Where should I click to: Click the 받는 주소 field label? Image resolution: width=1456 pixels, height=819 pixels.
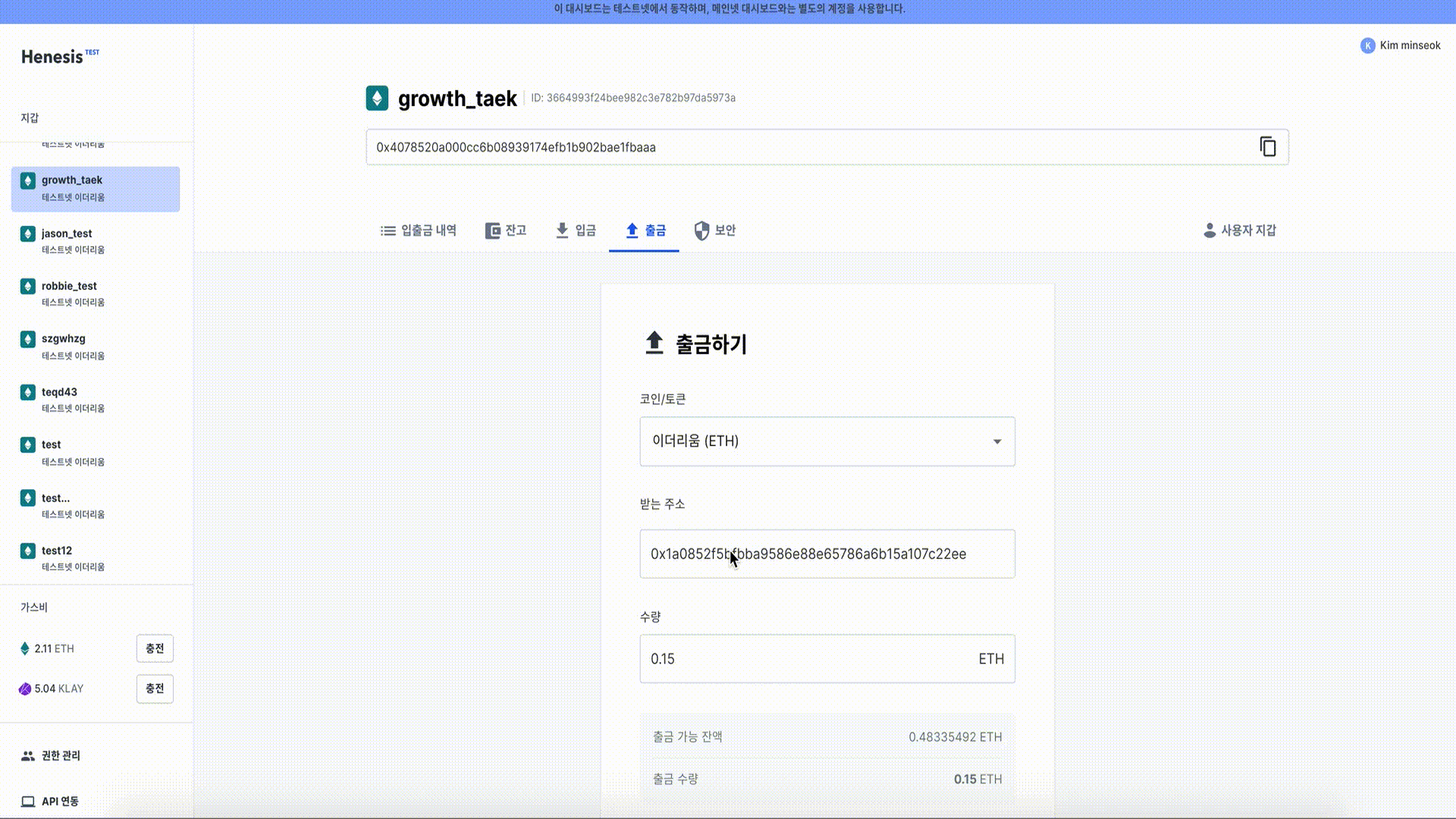point(662,504)
